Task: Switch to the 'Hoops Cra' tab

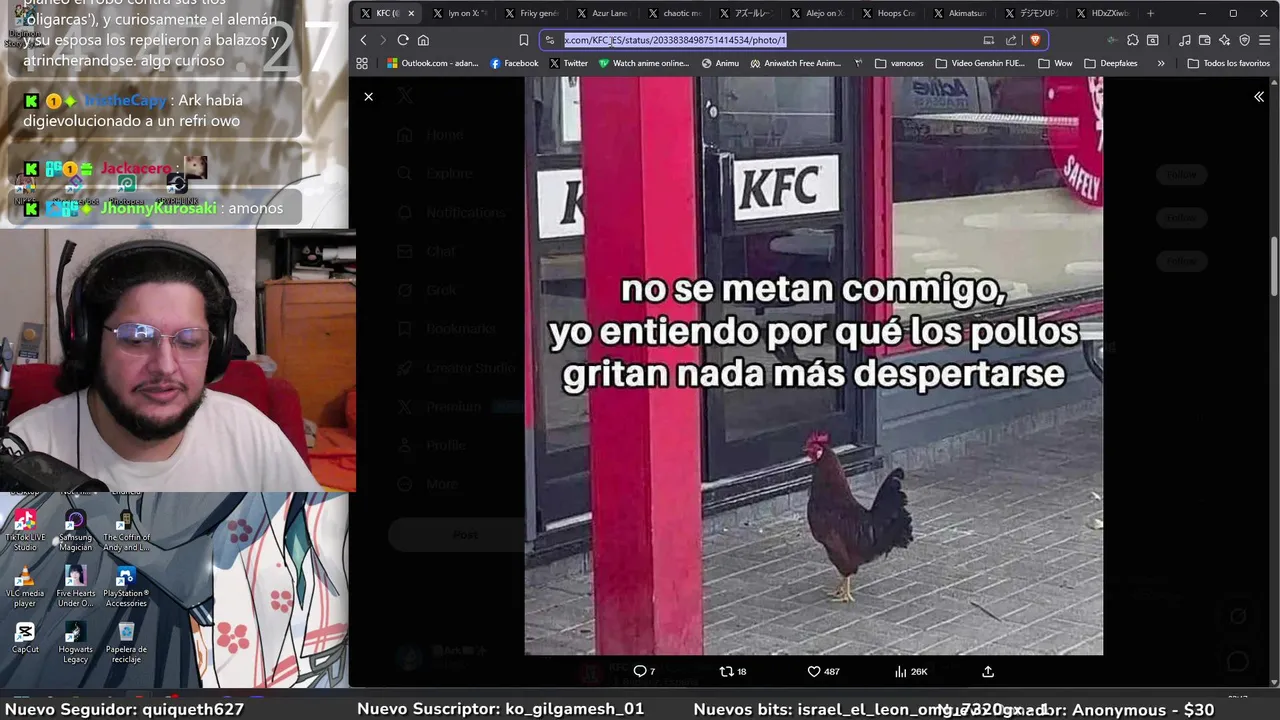Action: [x=888, y=13]
